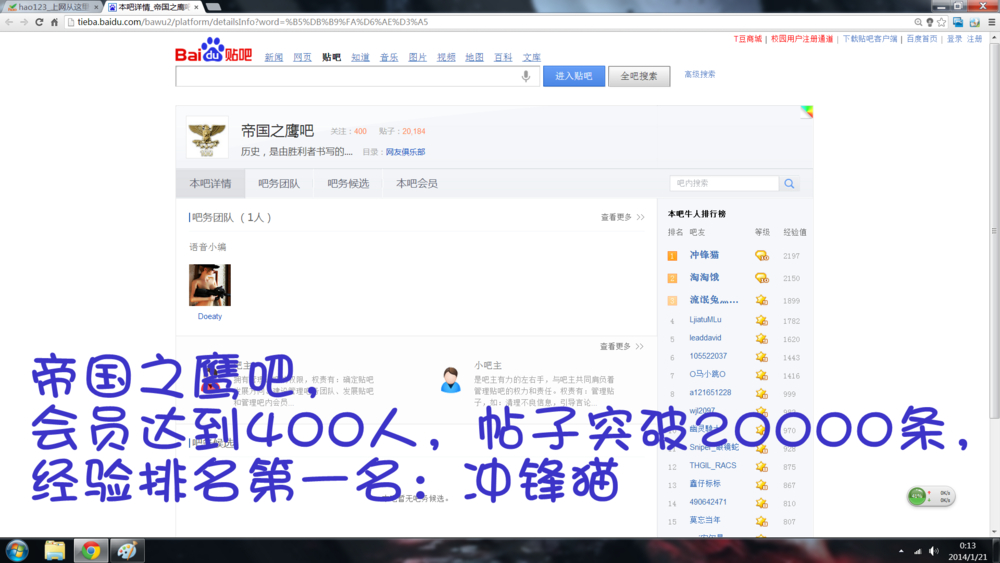Open the browser home page icon
Screen dimensions: 1000x563
tap(54, 22)
